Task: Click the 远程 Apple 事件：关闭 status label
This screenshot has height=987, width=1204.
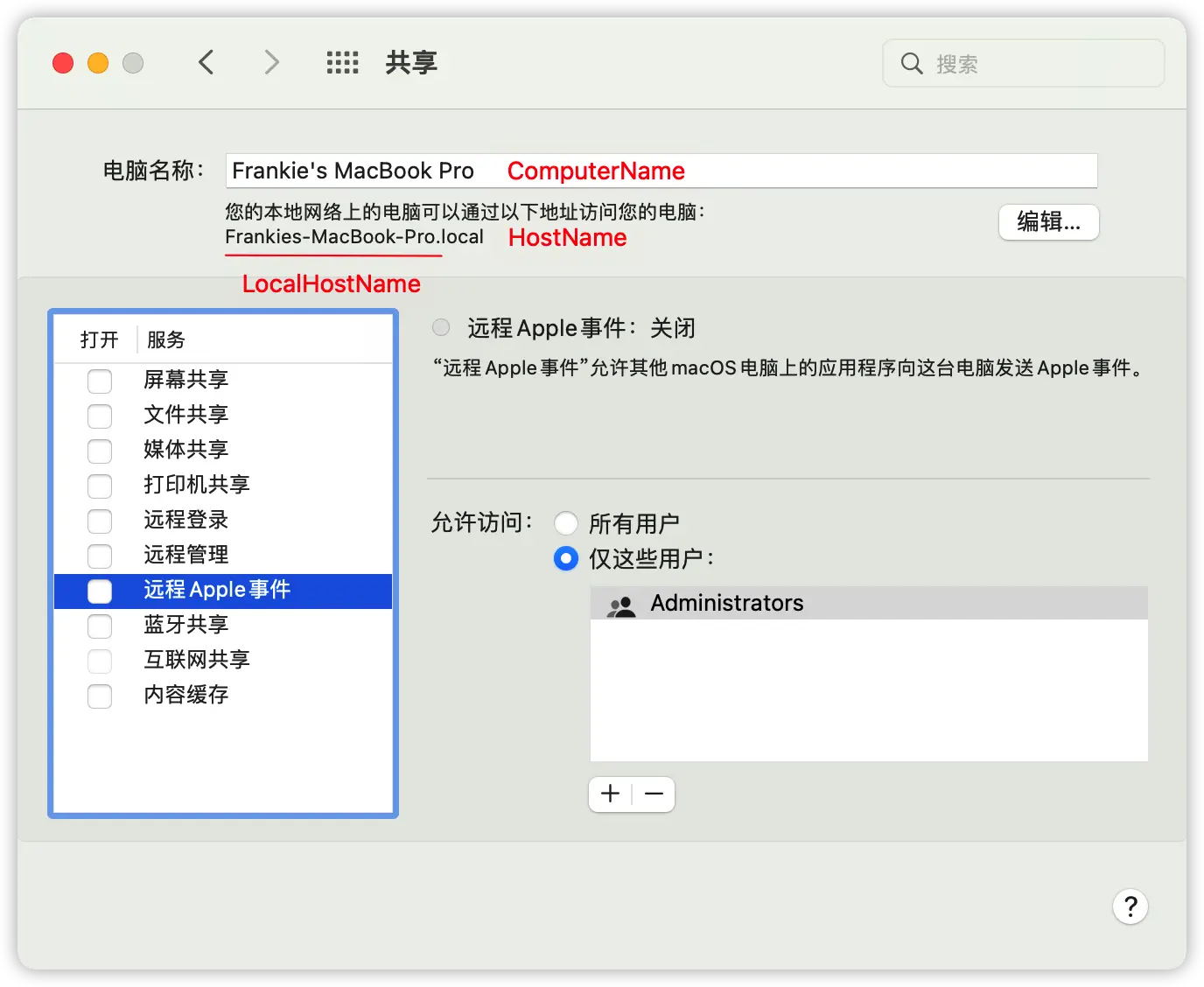Action: coord(581,328)
